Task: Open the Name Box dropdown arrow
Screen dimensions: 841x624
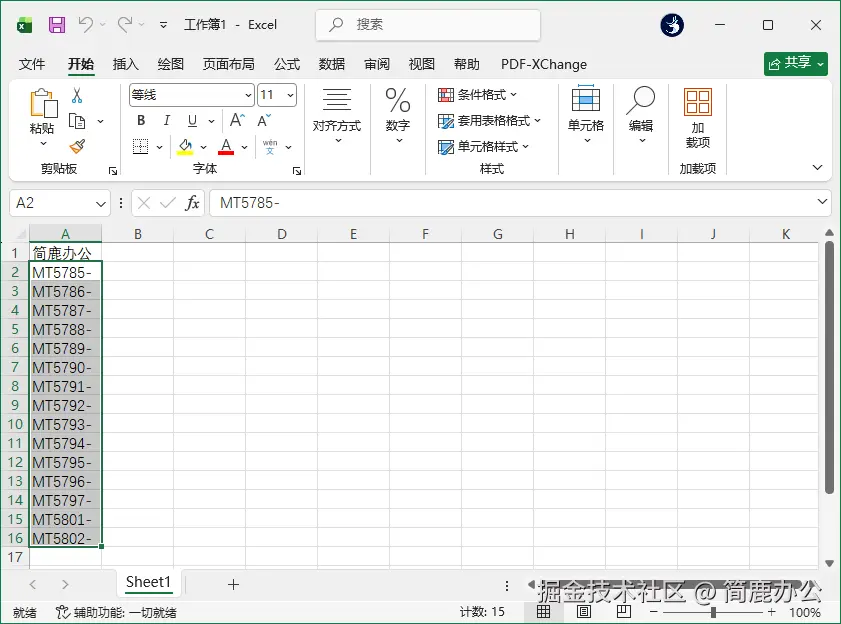Action: pyautogui.click(x=100, y=203)
